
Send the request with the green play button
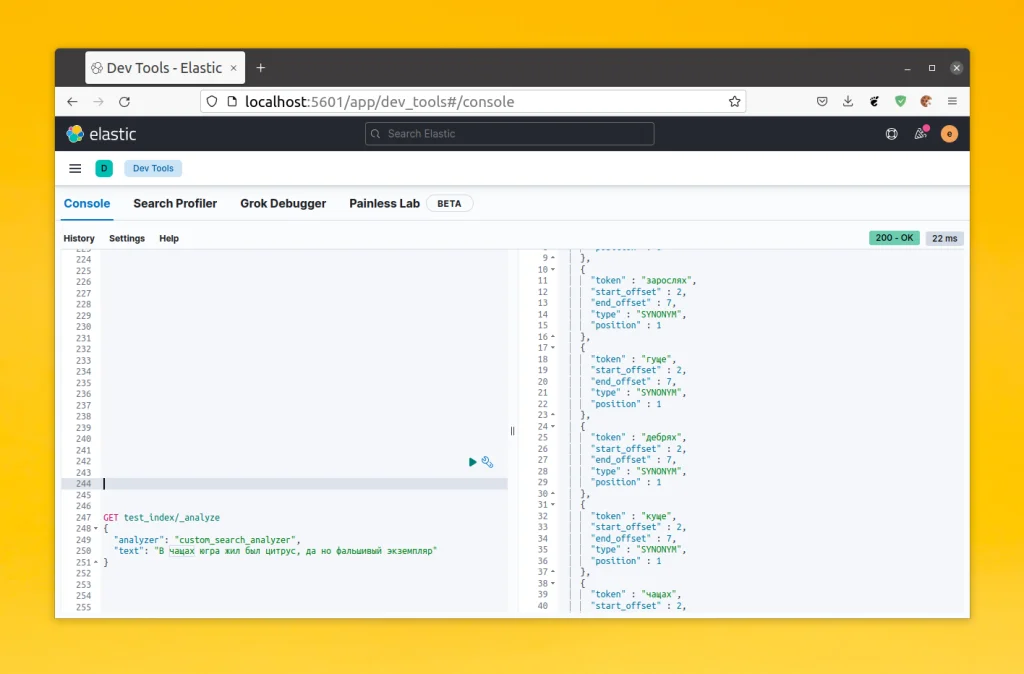(472, 462)
